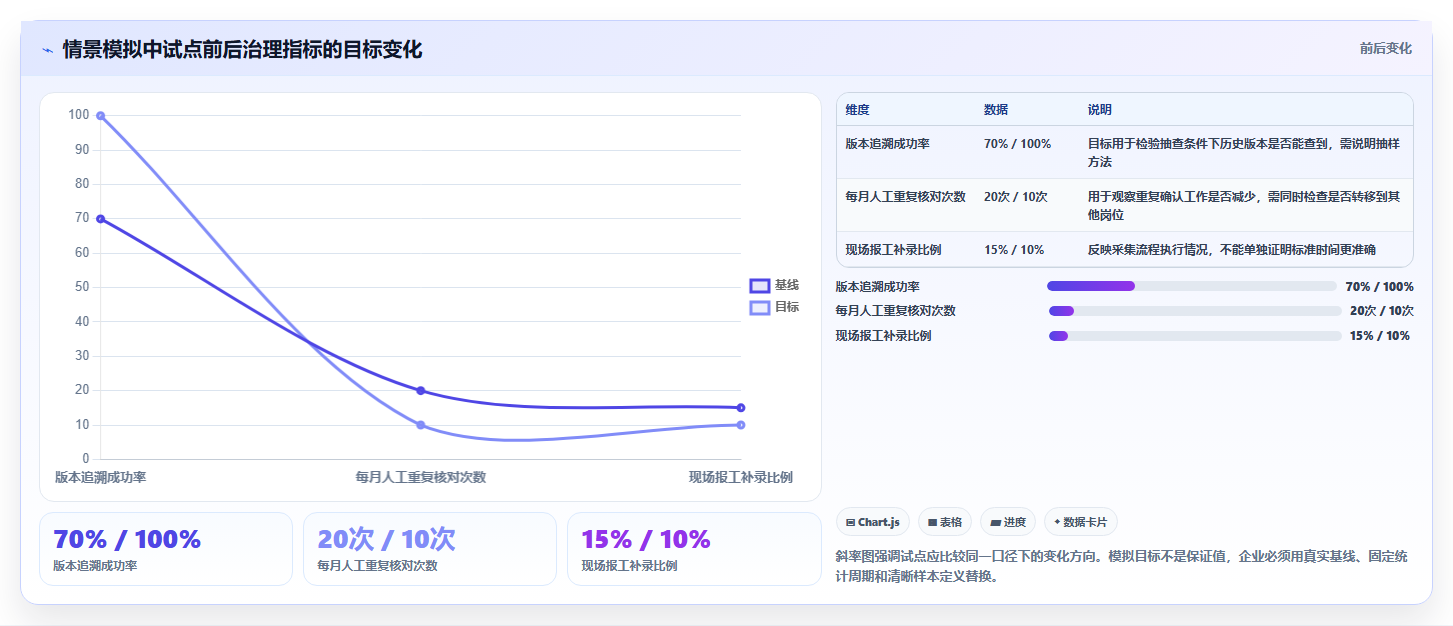Click the header icon beside the chart title

[48, 50]
